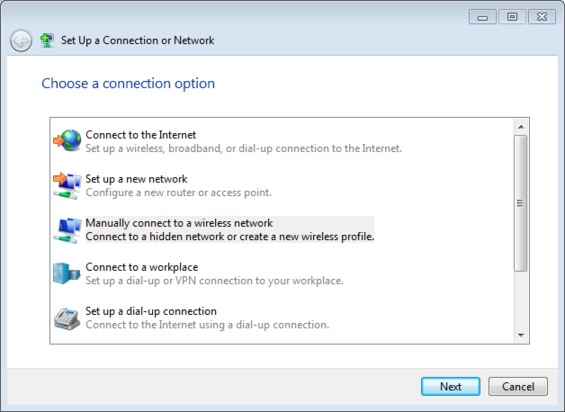Click the scrollbar down arrow
The height and width of the screenshot is (412, 565).
(x=521, y=335)
